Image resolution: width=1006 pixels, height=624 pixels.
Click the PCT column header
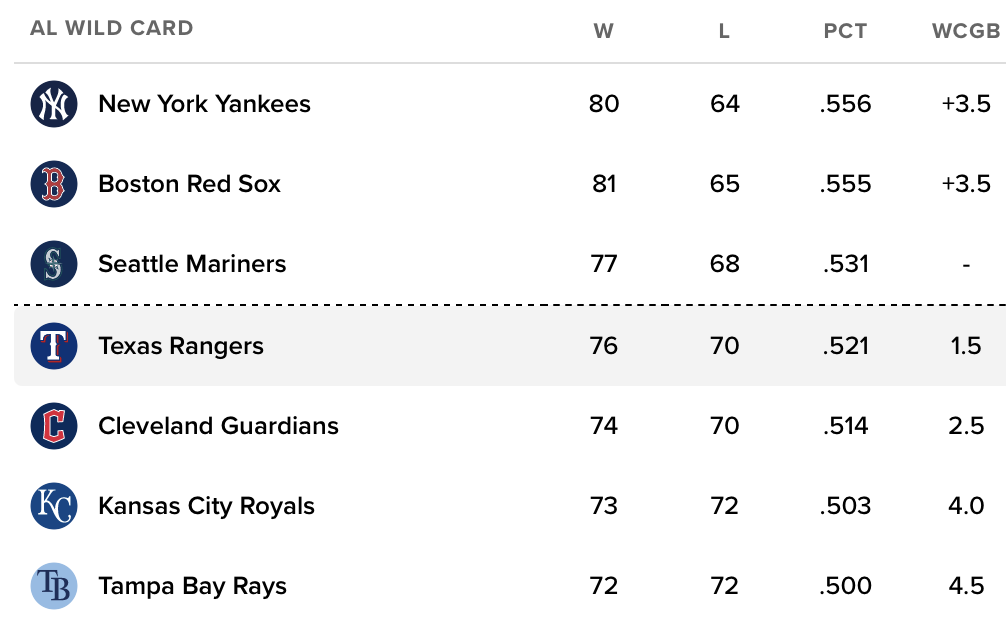pyautogui.click(x=845, y=31)
